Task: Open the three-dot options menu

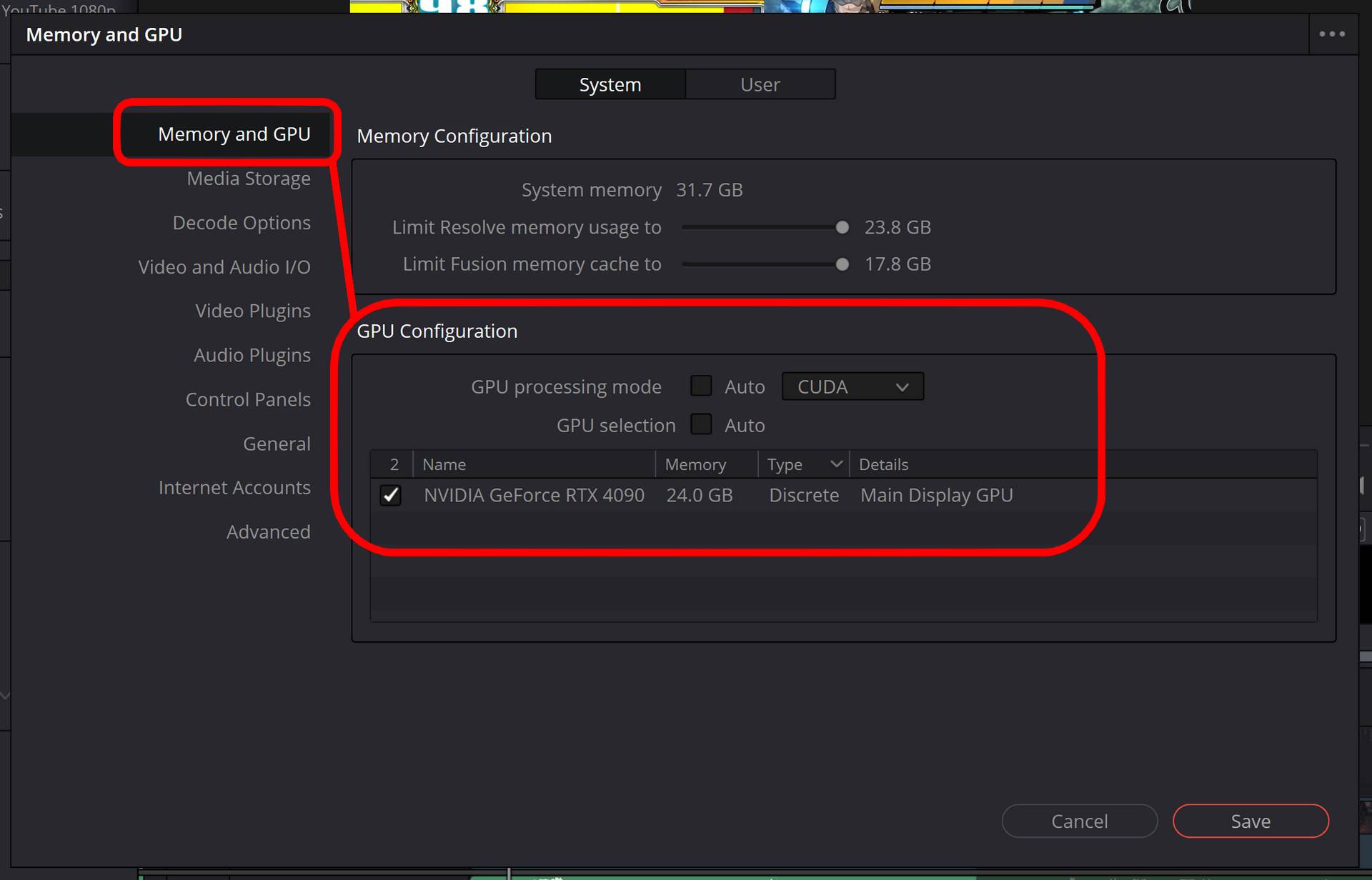Action: tap(1332, 34)
